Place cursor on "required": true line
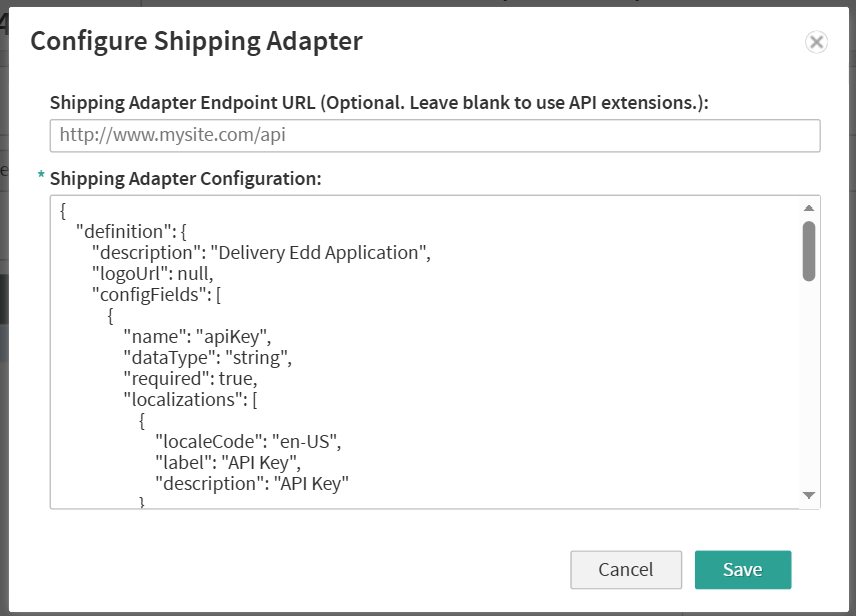This screenshot has height=616, width=856. click(190, 378)
